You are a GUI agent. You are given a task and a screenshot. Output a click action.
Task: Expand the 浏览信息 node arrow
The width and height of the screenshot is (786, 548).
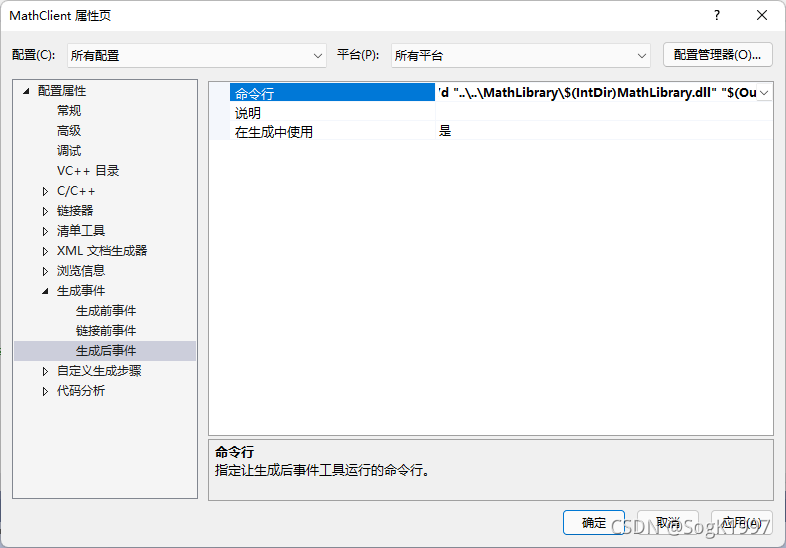pyautogui.click(x=45, y=271)
